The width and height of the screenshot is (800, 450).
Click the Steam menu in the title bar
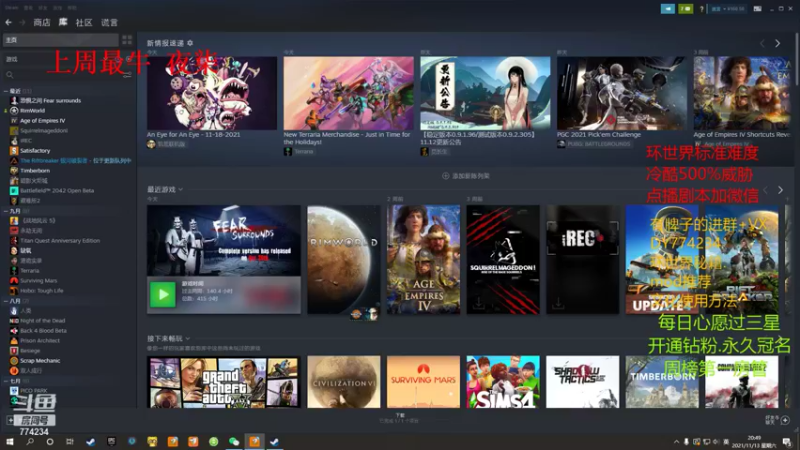pos(11,8)
